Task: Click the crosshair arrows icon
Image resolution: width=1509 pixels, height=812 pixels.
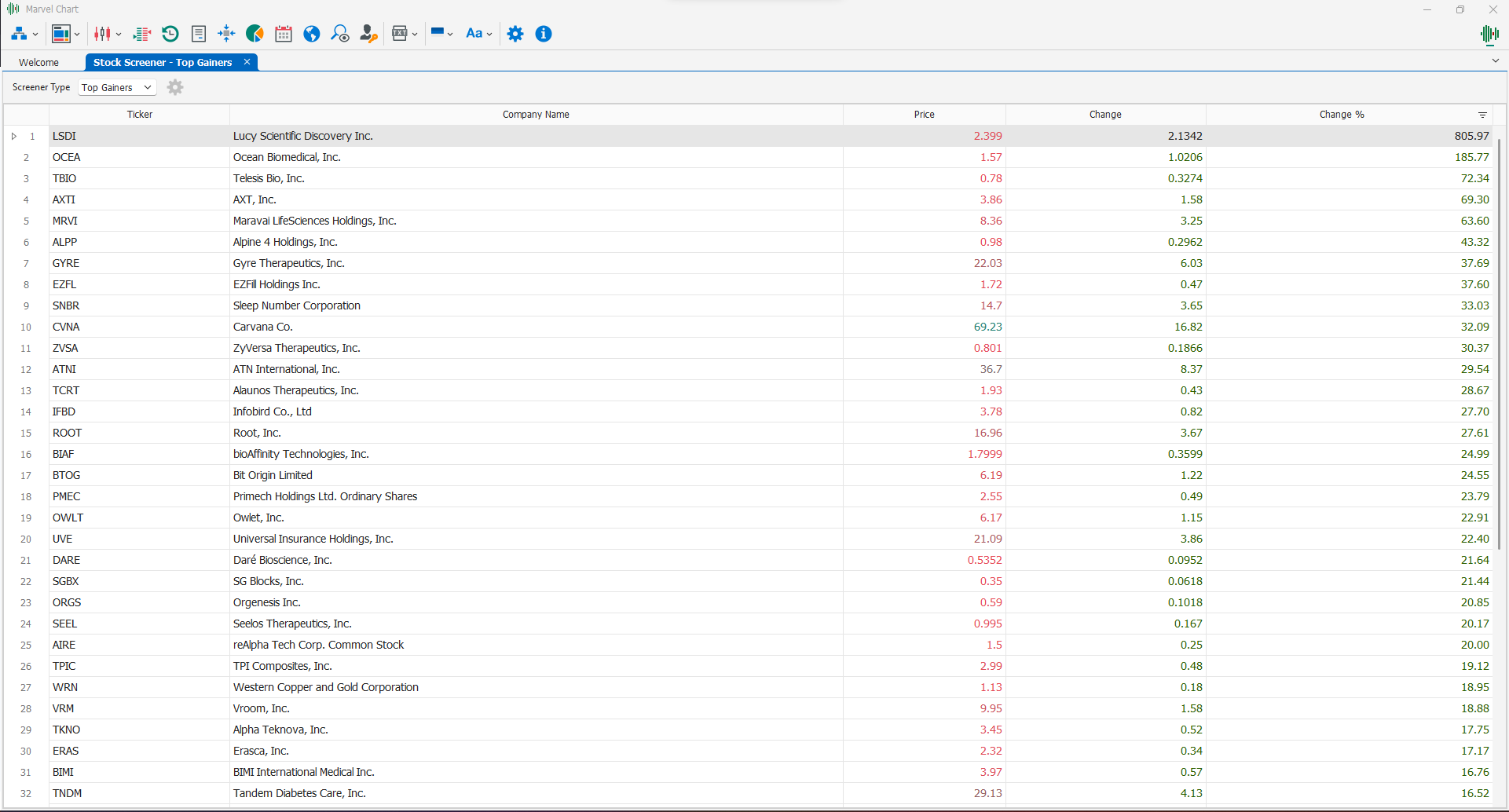Action: point(226,34)
